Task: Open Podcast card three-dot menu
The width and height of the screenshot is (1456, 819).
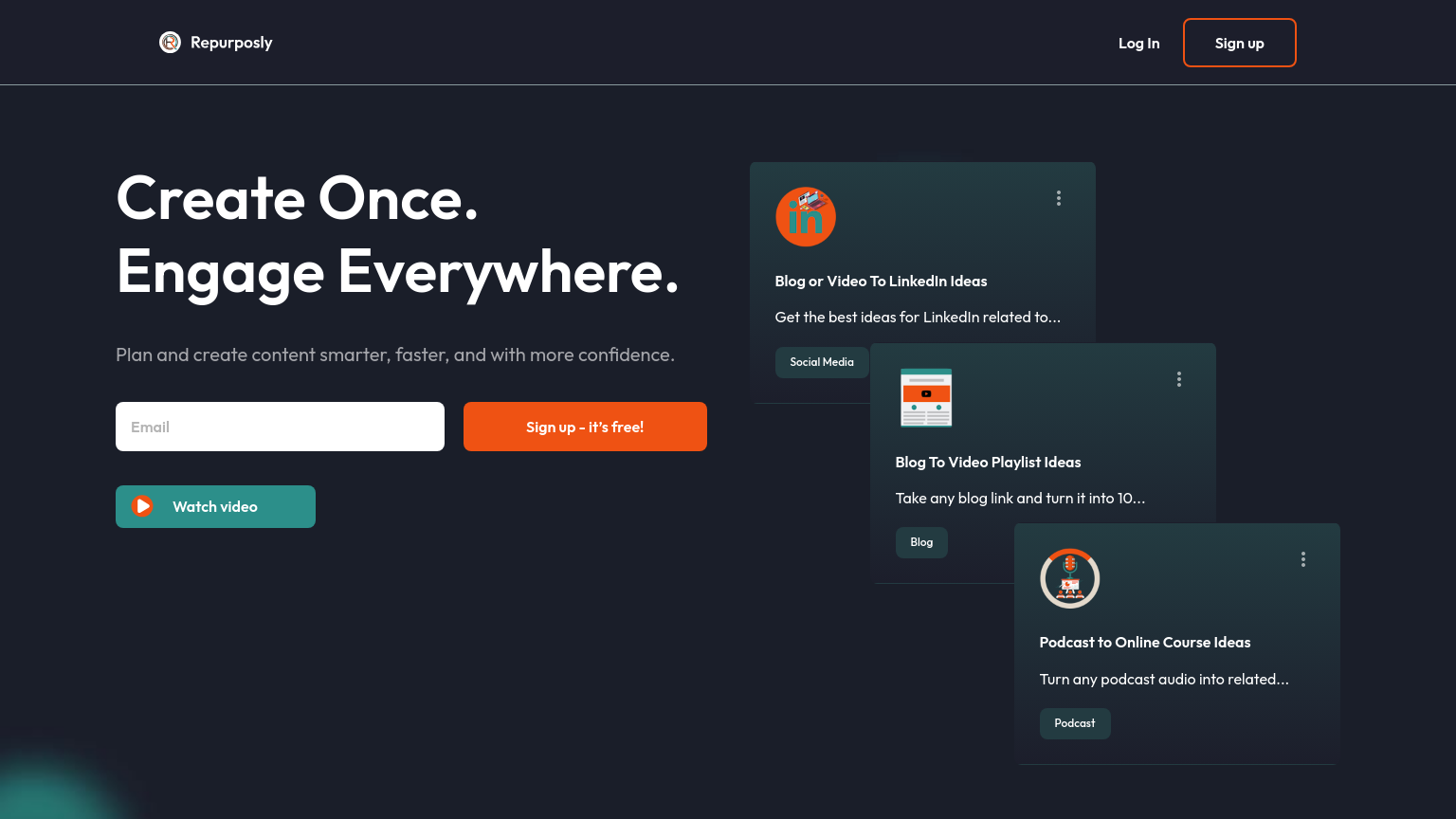Action: [x=1302, y=559]
